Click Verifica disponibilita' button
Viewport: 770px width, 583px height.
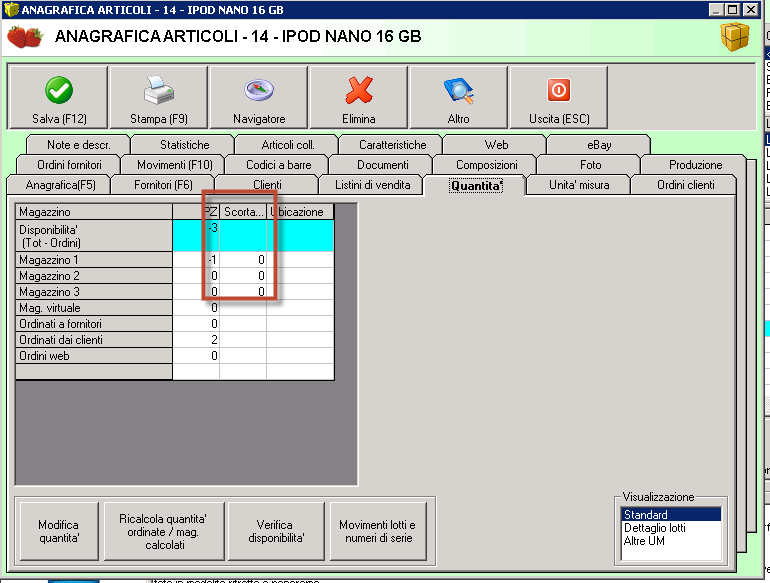coord(276,531)
